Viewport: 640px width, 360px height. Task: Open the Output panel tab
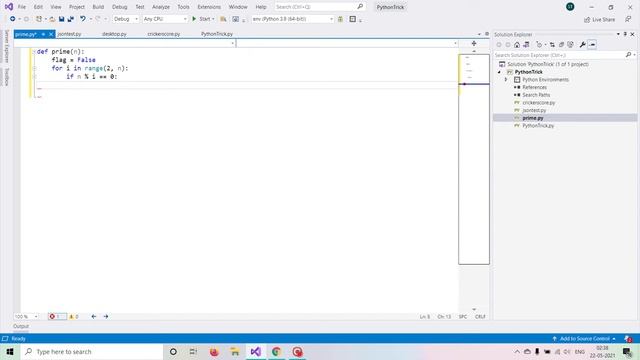pos(21,326)
